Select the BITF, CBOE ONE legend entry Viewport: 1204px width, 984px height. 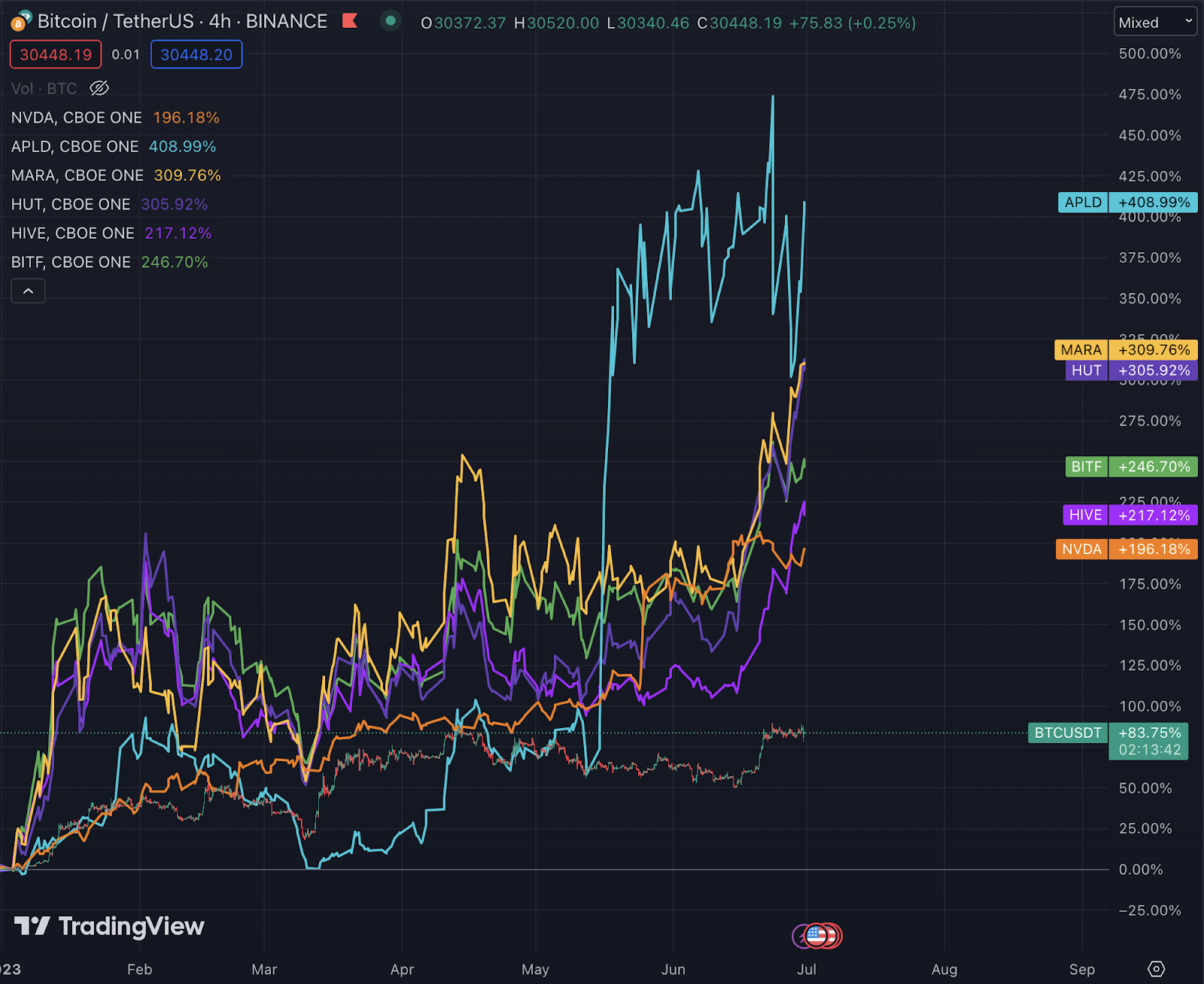tap(109, 263)
